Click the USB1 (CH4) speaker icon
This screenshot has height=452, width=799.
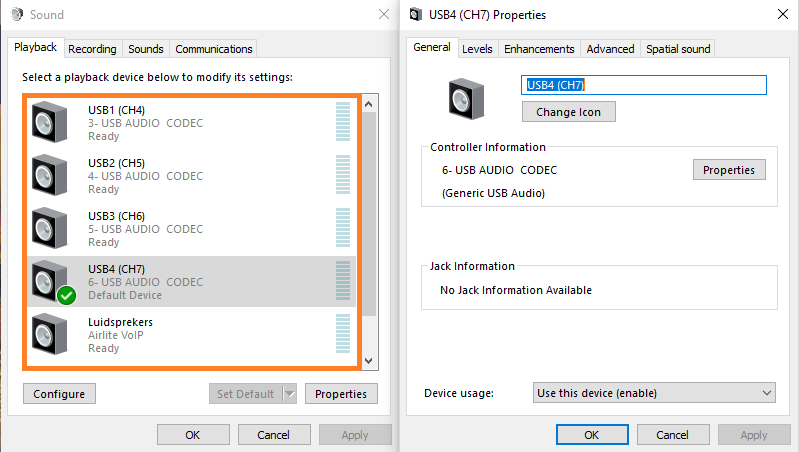pos(50,122)
